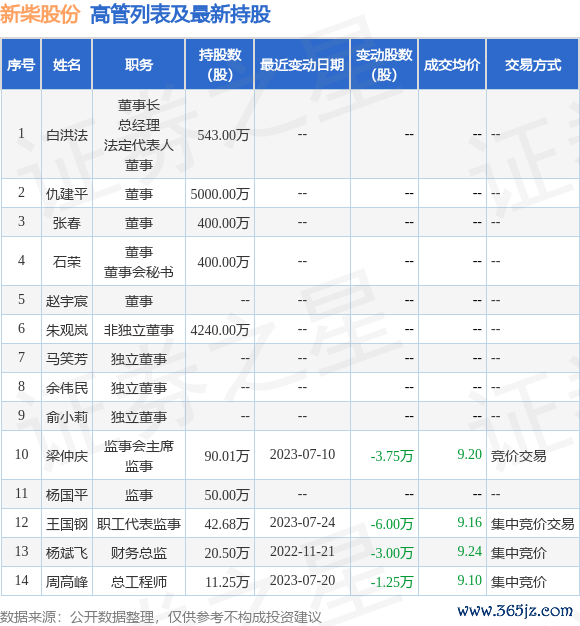The width and height of the screenshot is (580, 626).
Task: Click 法定代表人 in row 1
Action: pyautogui.click(x=139, y=145)
